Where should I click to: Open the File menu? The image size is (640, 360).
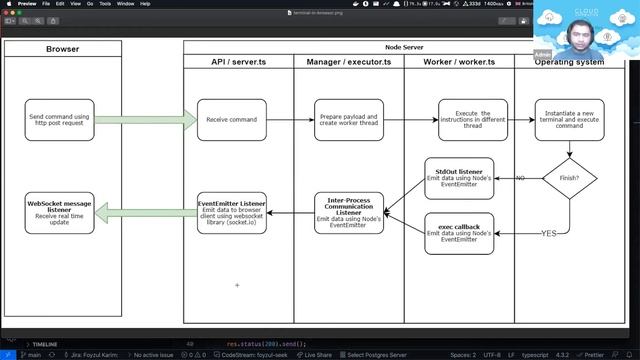(x=46, y=4)
